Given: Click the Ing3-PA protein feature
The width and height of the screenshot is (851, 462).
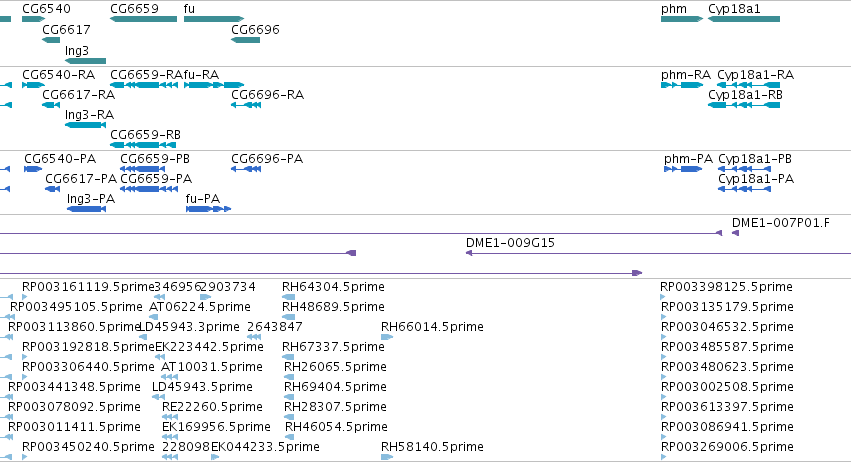Looking at the screenshot, I should [86, 209].
